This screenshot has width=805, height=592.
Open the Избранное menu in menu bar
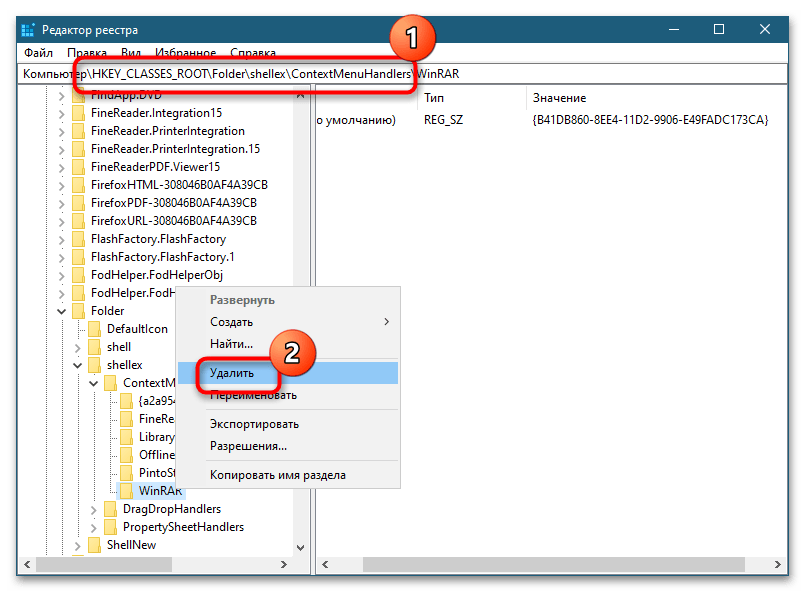186,53
